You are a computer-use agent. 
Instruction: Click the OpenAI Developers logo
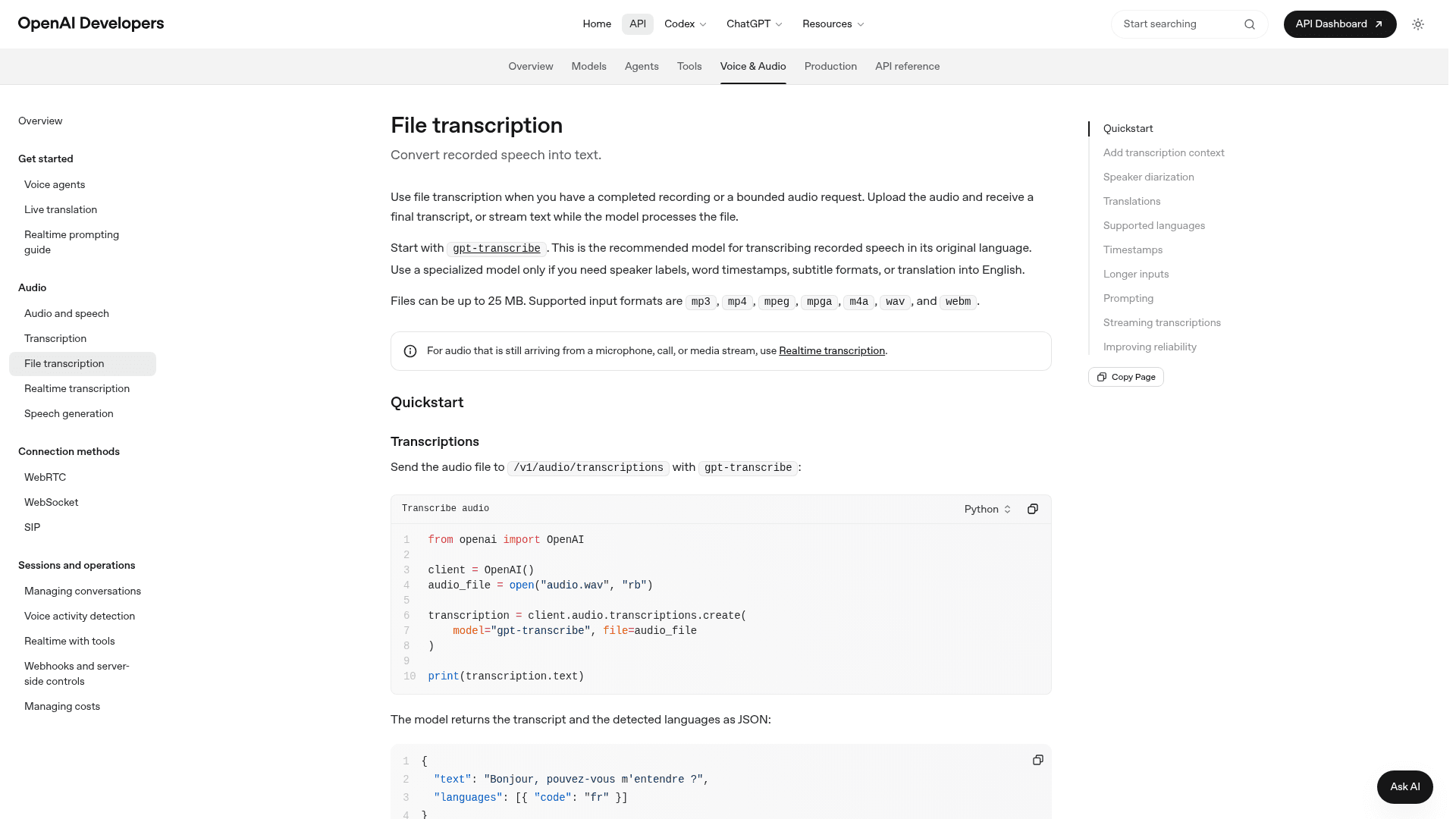point(91,24)
